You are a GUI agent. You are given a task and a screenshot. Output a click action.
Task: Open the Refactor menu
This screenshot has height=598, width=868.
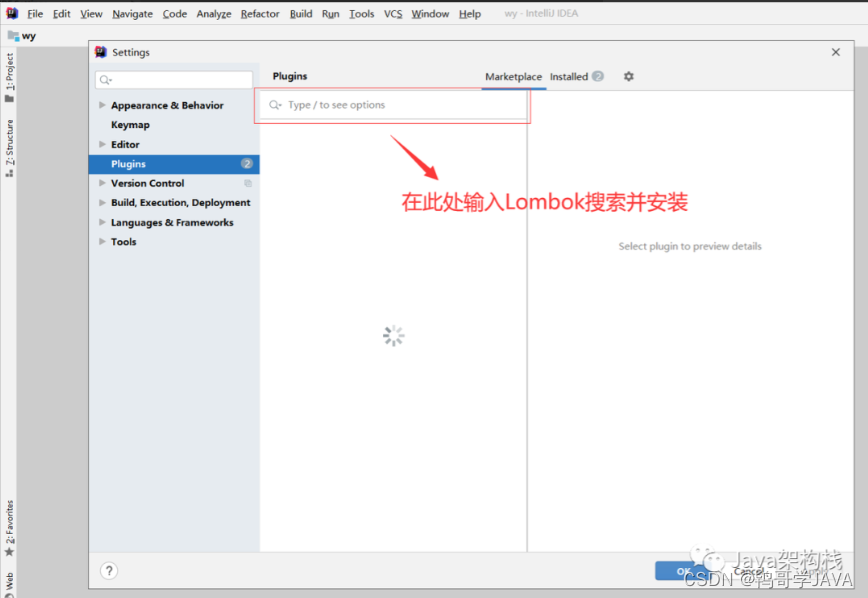(260, 14)
